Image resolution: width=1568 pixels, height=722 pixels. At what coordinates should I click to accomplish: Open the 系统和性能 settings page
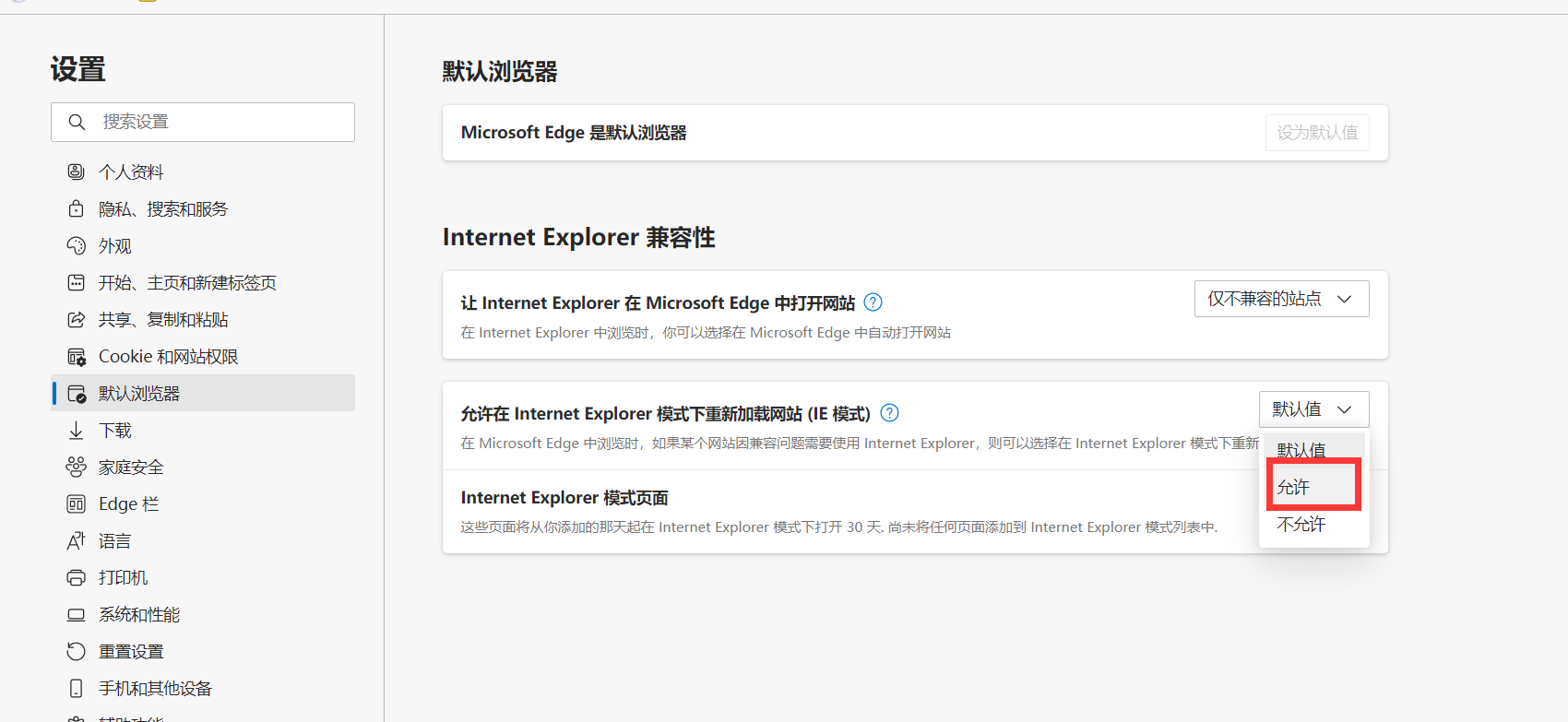click(x=139, y=615)
